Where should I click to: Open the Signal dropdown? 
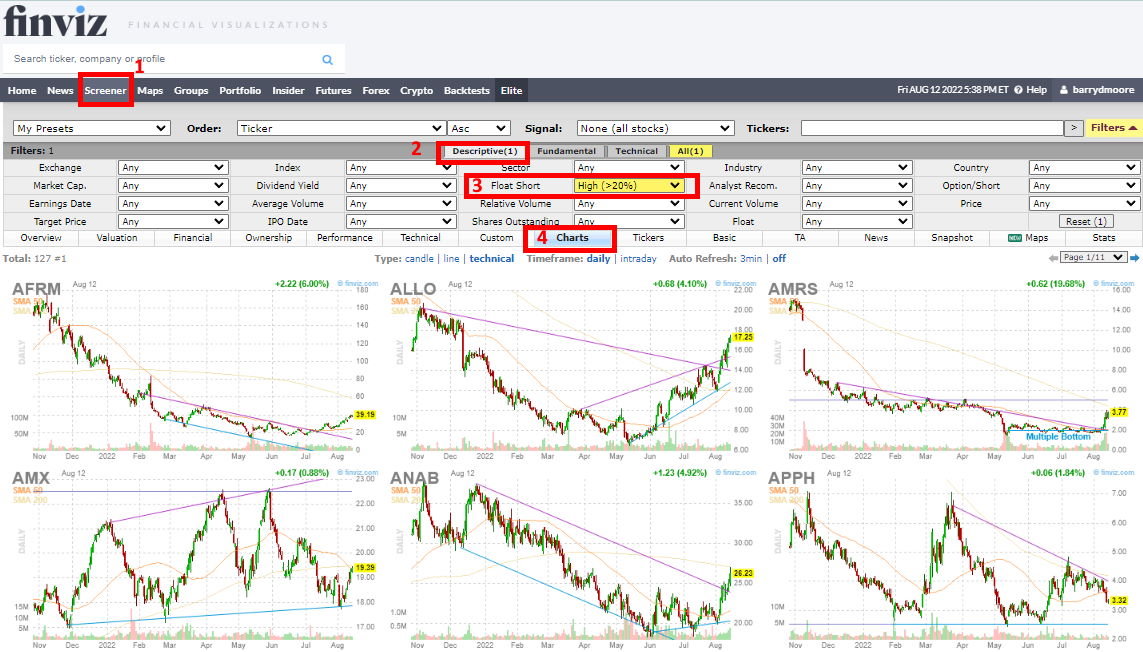point(654,127)
